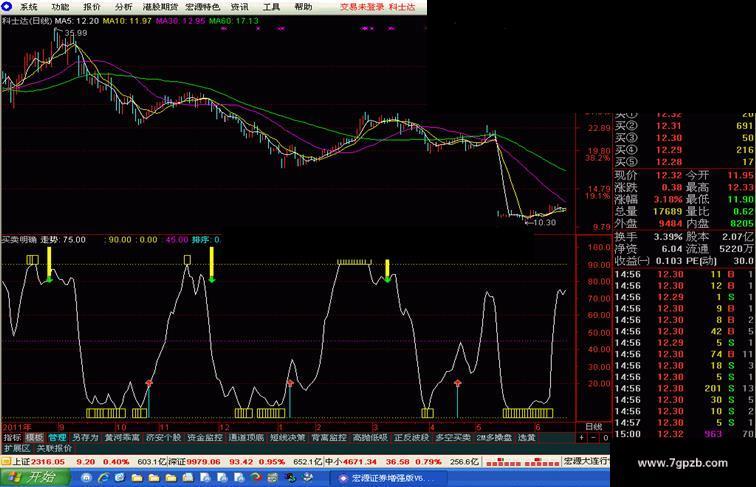Click the 总量 17689 volume value
The image size is (756, 487).
click(x=667, y=212)
